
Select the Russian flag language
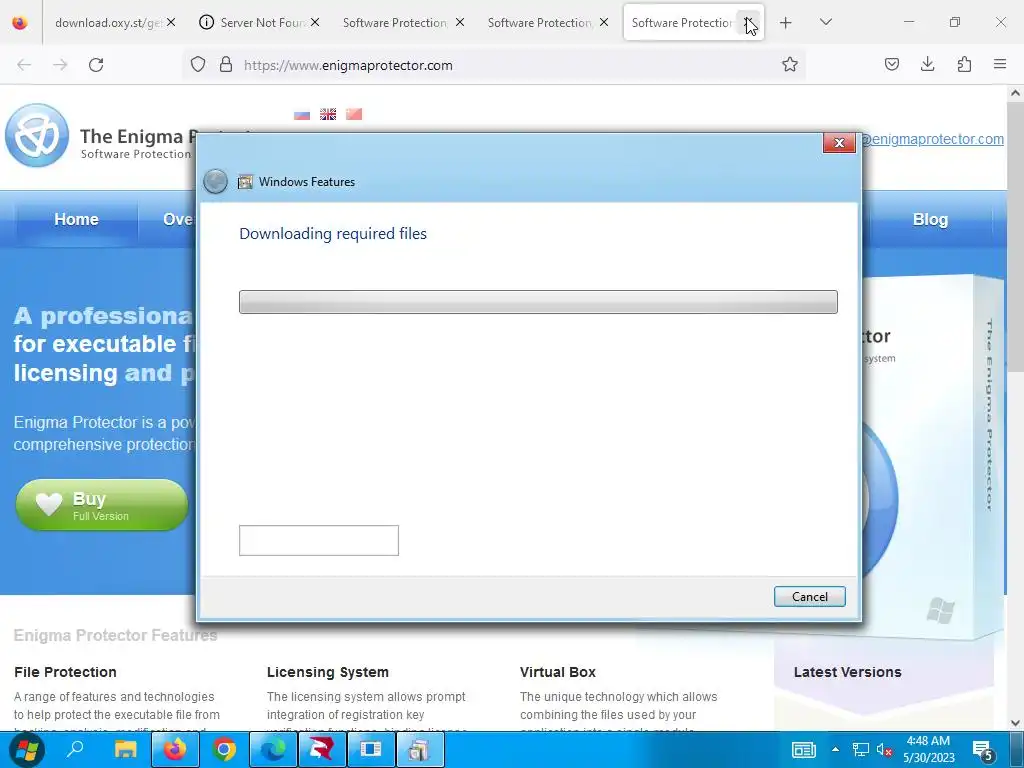[302, 114]
